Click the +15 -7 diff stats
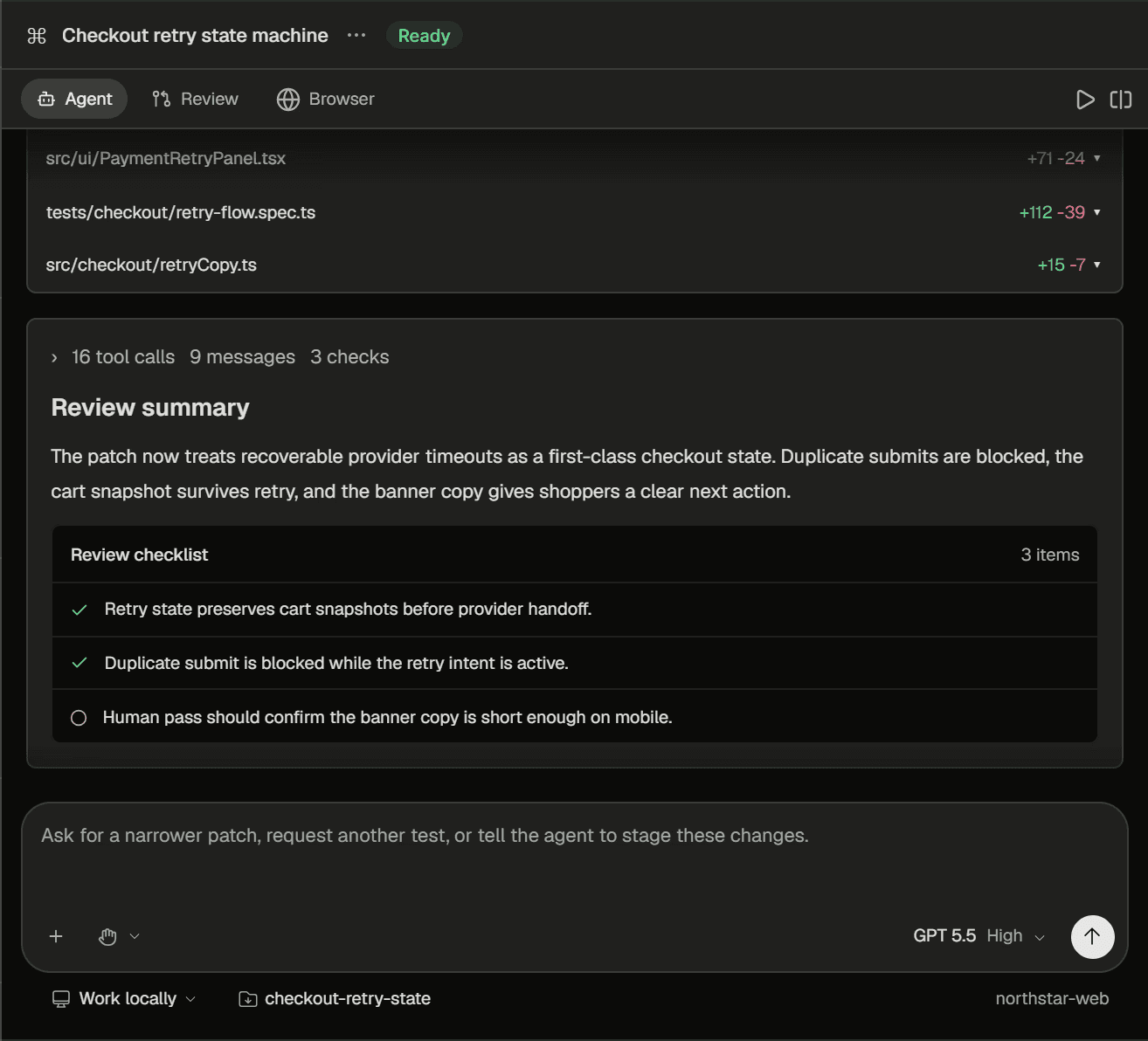1148x1041 pixels. tap(1062, 265)
